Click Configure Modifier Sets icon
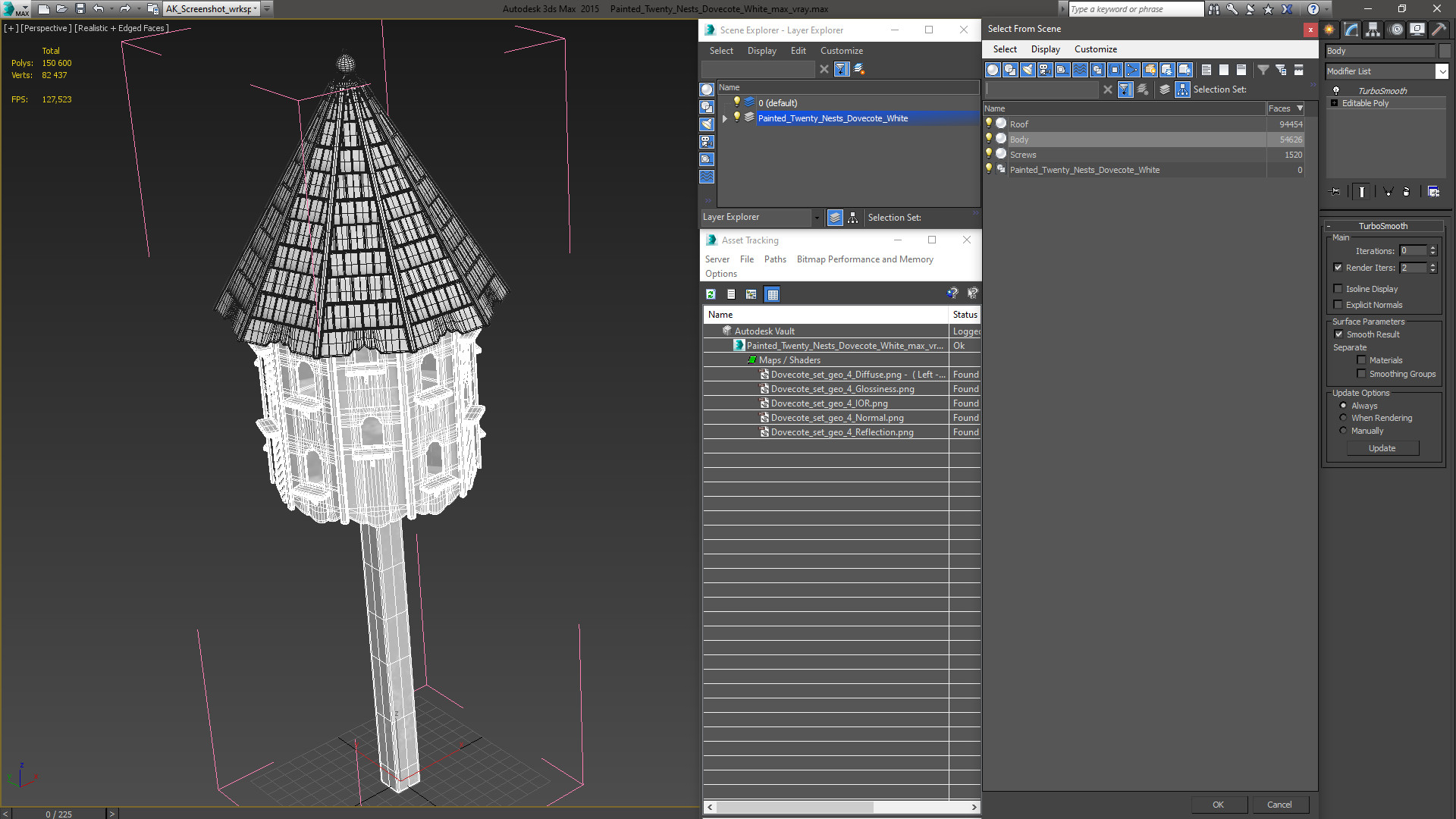Image resolution: width=1456 pixels, height=819 pixels. click(x=1433, y=192)
